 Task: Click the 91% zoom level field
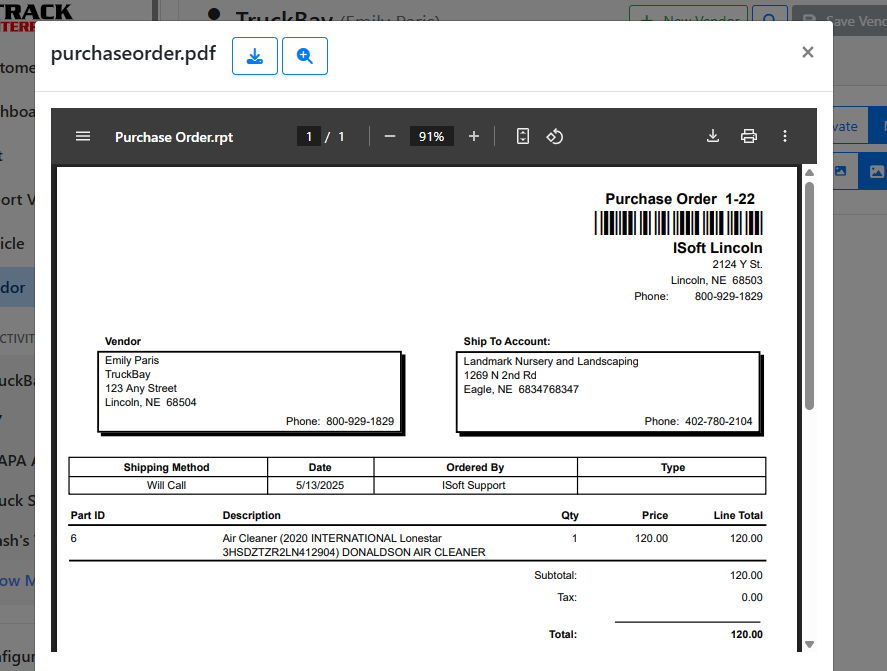pyautogui.click(x=432, y=136)
